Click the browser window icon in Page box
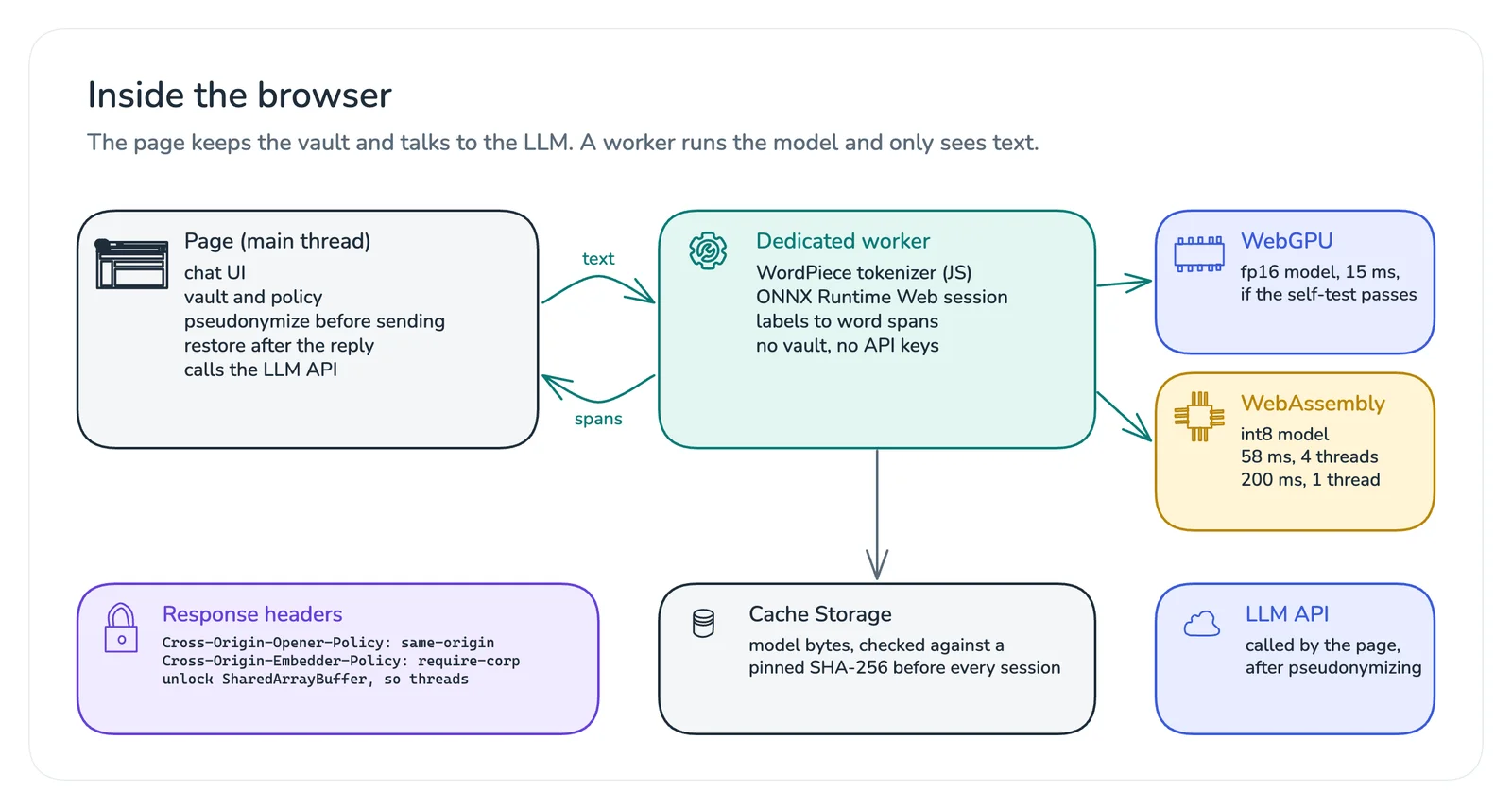The image size is (1512, 809). pos(132,264)
